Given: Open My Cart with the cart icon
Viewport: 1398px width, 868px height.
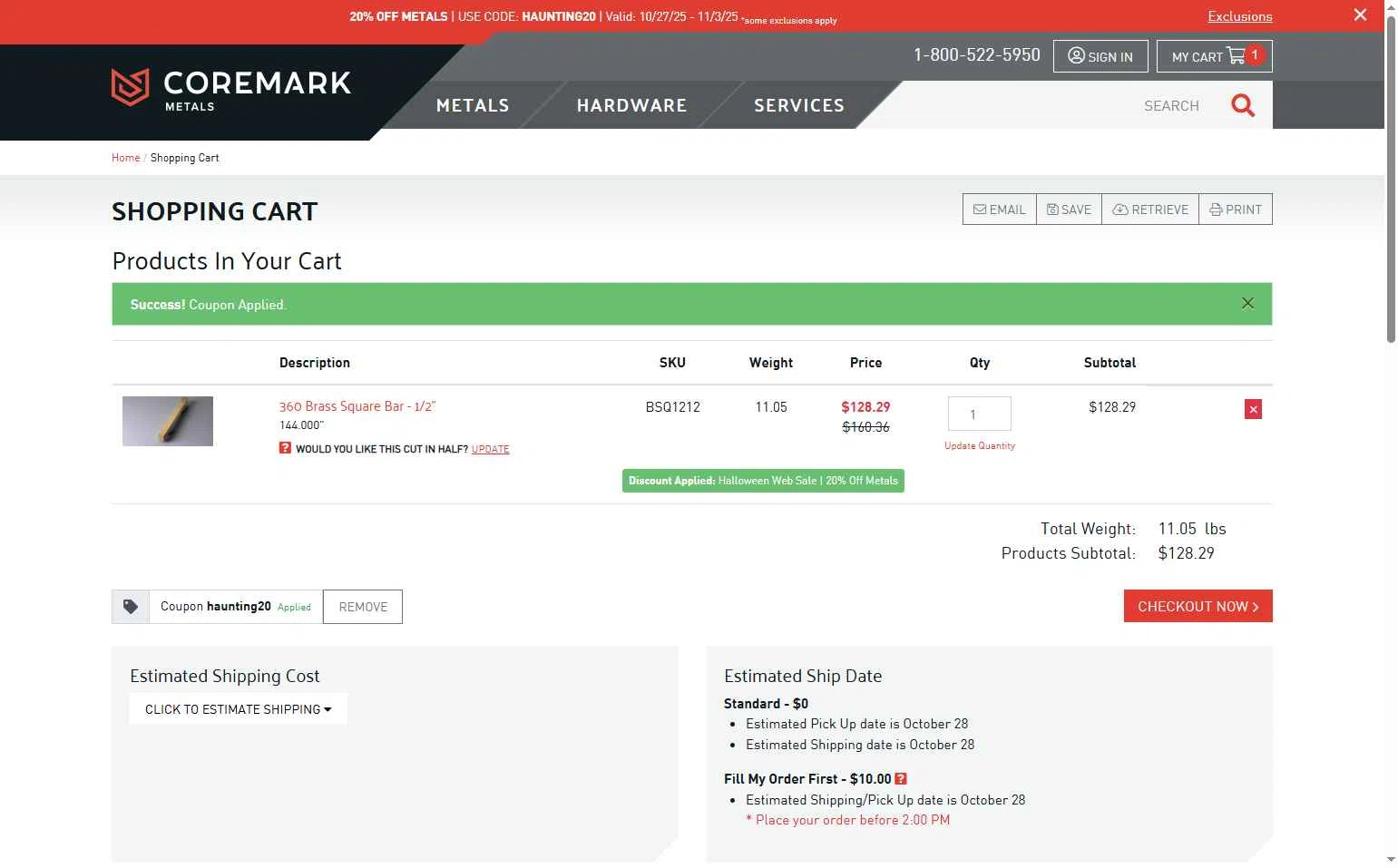Looking at the screenshot, I should point(1214,56).
